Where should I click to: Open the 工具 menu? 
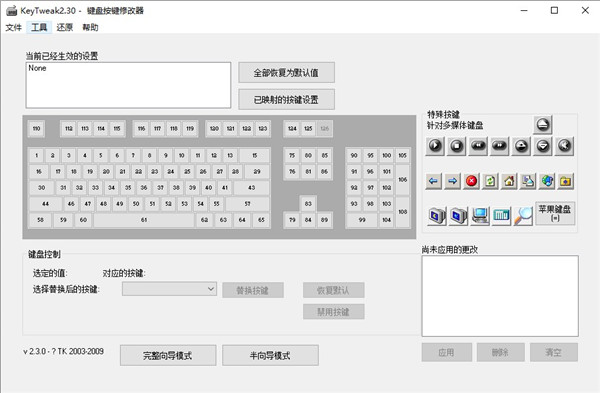click(x=39, y=27)
